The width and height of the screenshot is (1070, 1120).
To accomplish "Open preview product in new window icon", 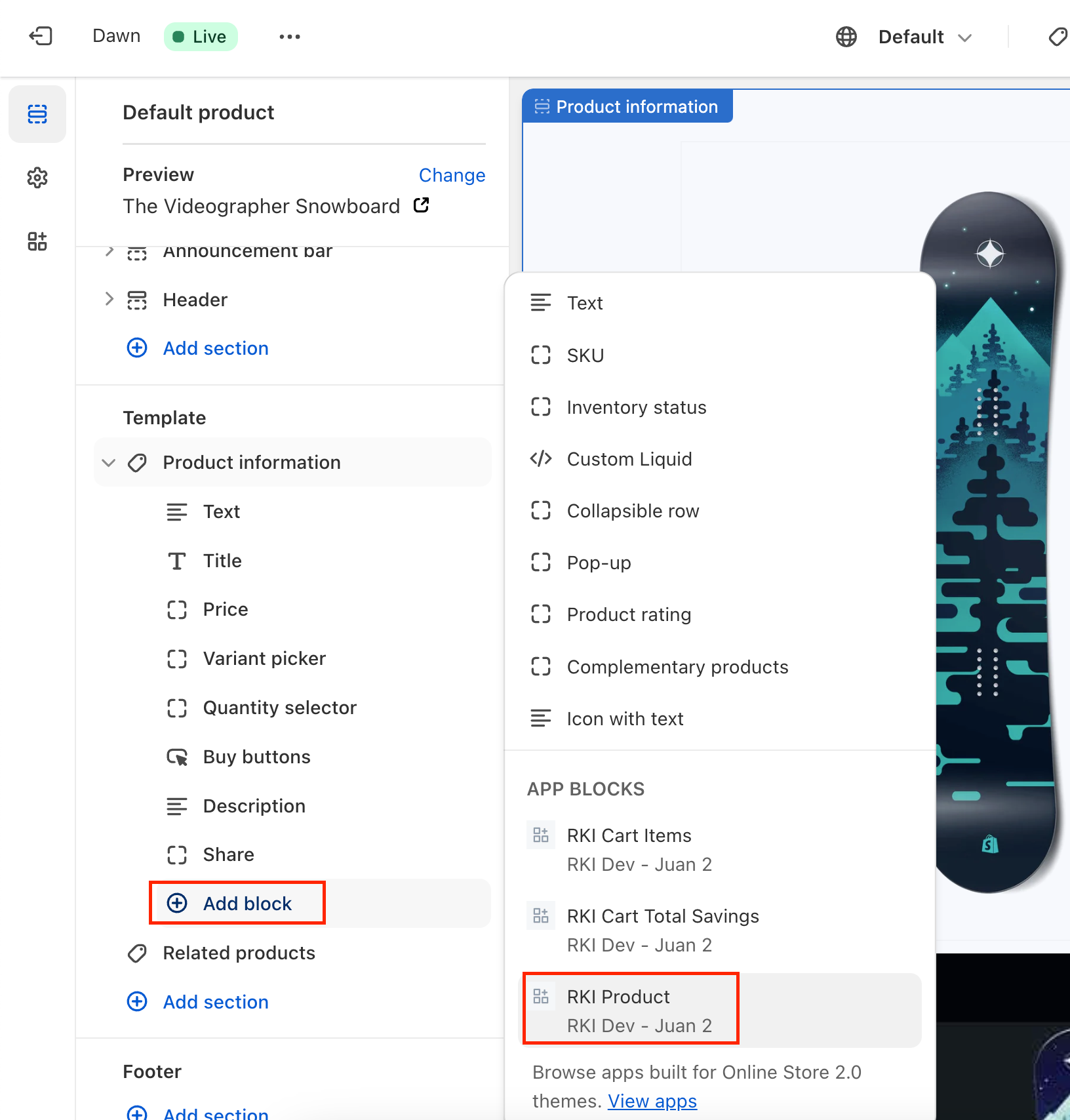I will tap(422, 206).
